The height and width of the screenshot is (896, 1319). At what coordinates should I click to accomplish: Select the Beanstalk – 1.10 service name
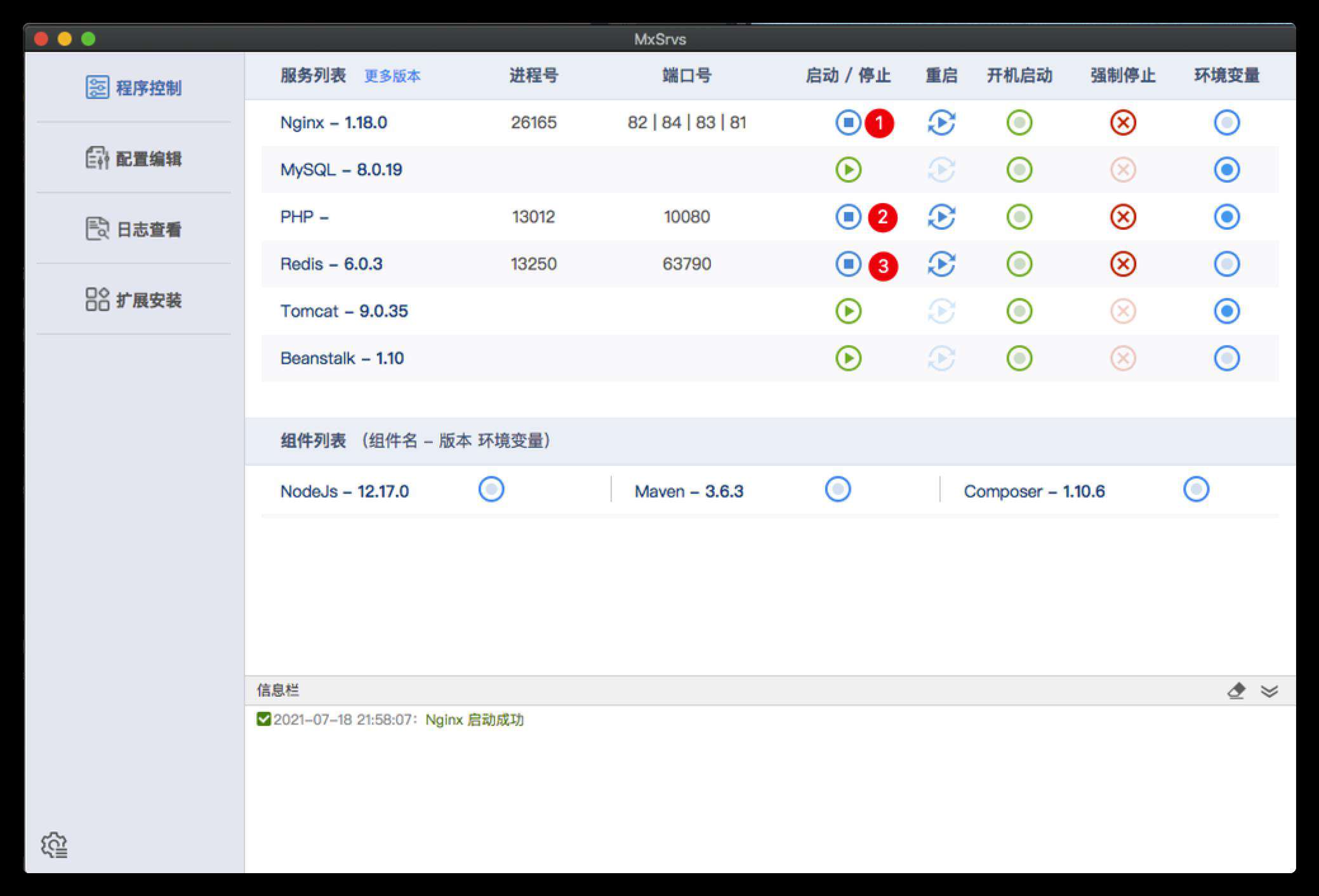342,359
